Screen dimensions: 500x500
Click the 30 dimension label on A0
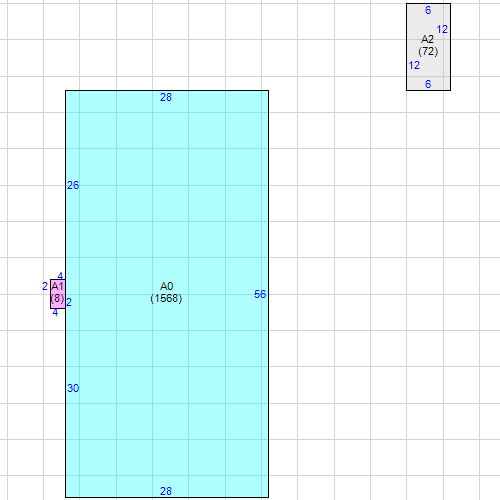click(x=73, y=388)
